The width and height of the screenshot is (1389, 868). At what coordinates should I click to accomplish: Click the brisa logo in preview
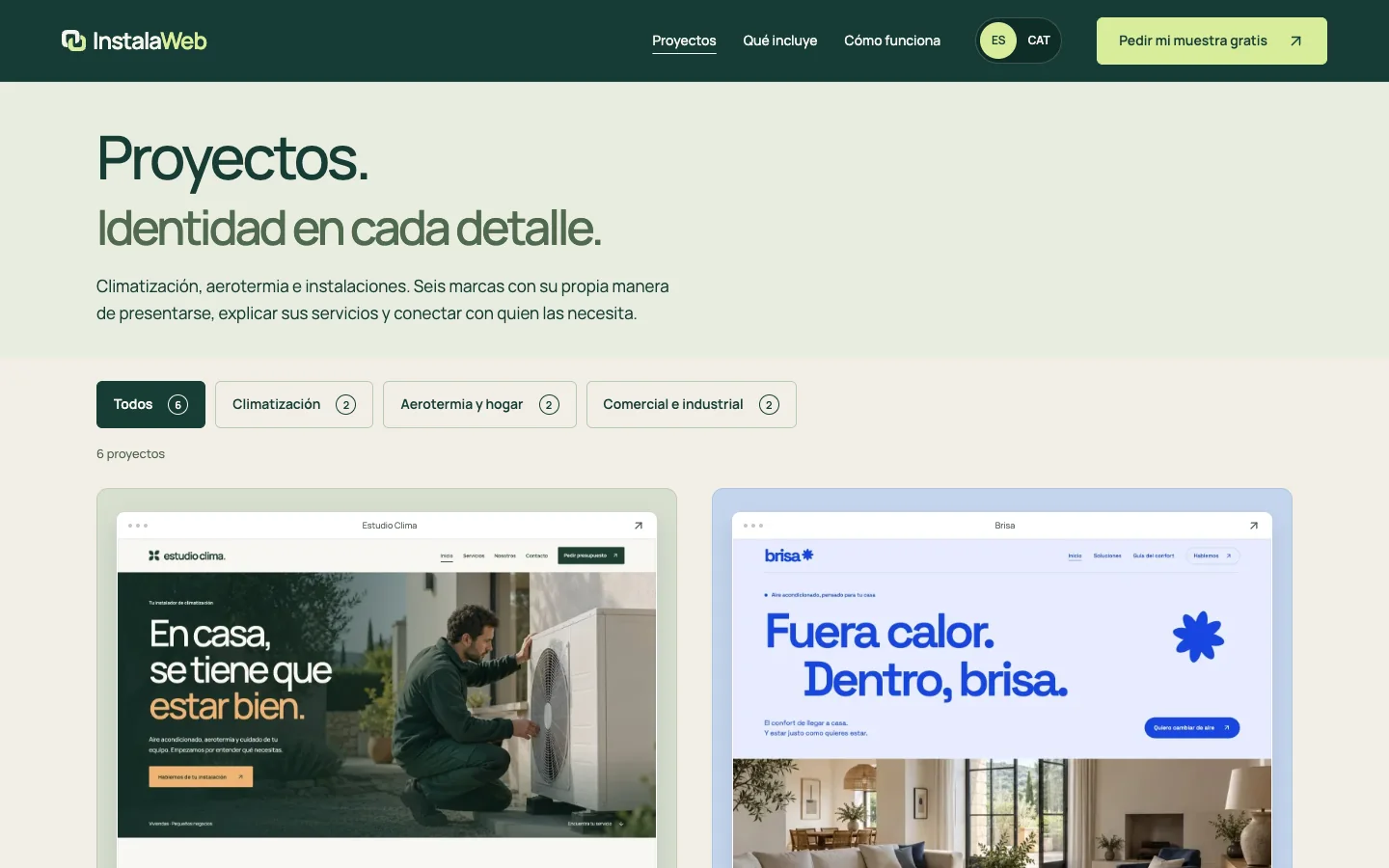tap(789, 556)
